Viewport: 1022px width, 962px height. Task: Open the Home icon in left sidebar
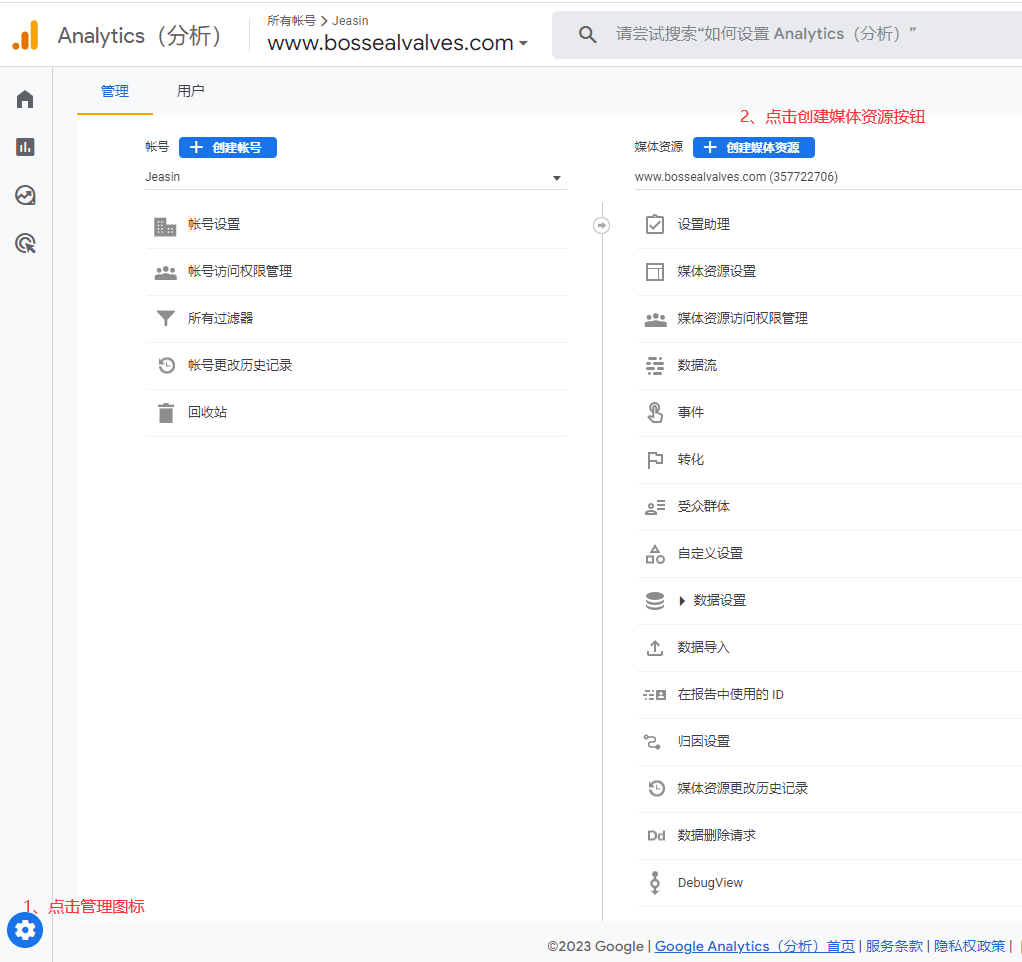point(25,99)
